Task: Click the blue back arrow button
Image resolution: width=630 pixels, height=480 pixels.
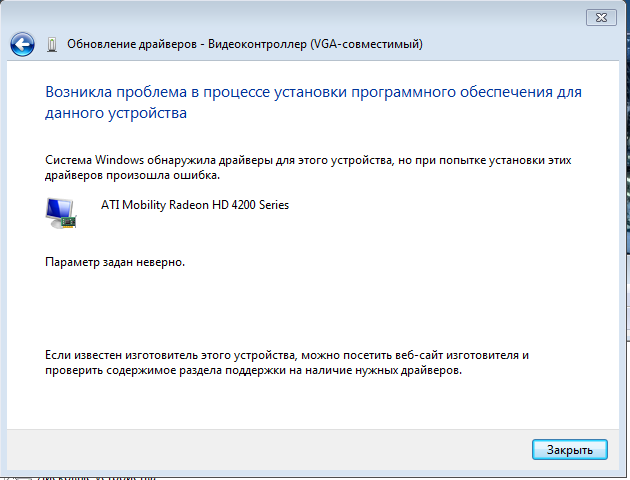Action: pyautogui.click(x=22, y=44)
